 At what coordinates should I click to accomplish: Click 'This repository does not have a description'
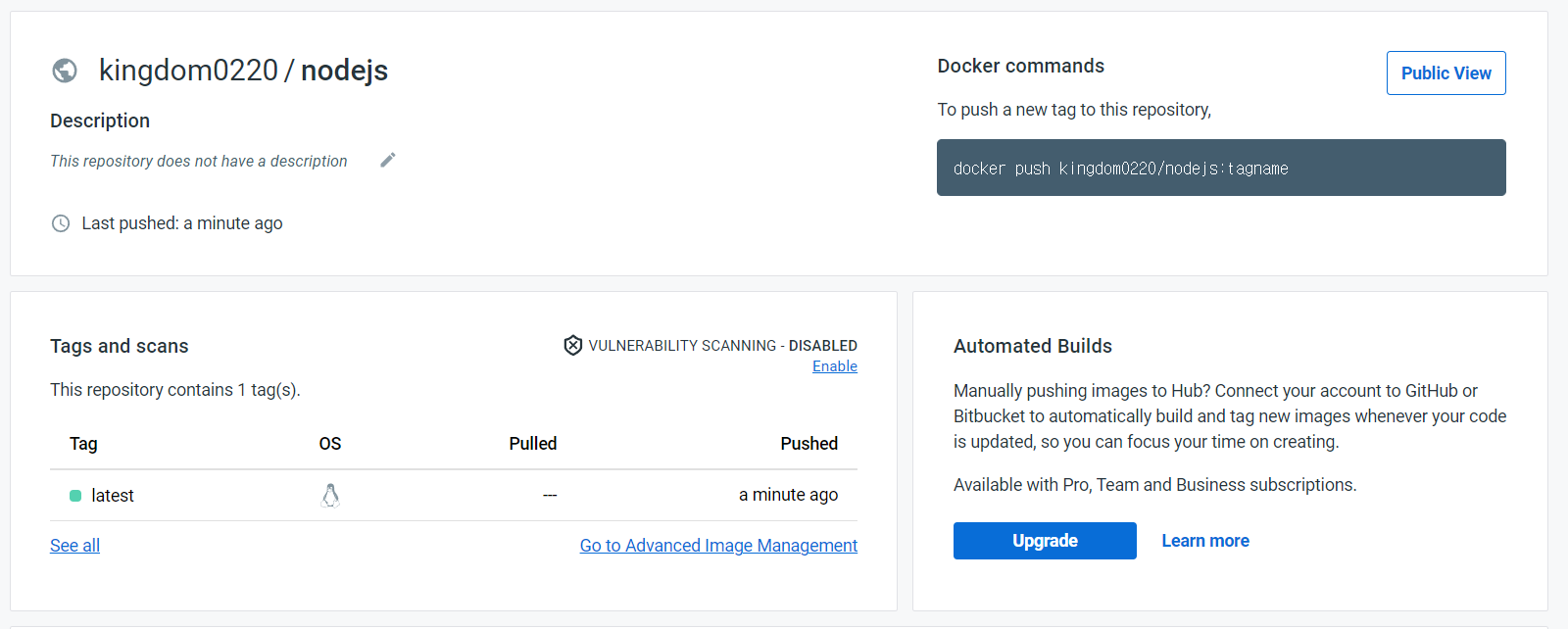[x=199, y=161]
